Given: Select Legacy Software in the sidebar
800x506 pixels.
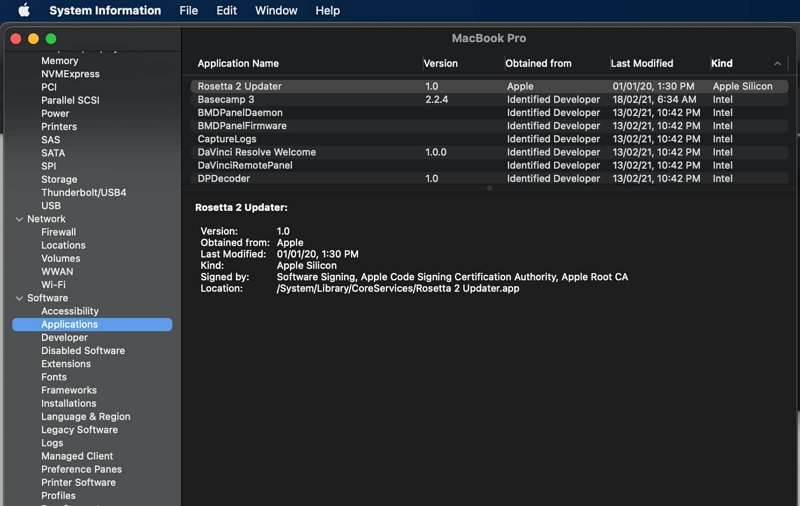Looking at the screenshot, I should tap(79, 429).
